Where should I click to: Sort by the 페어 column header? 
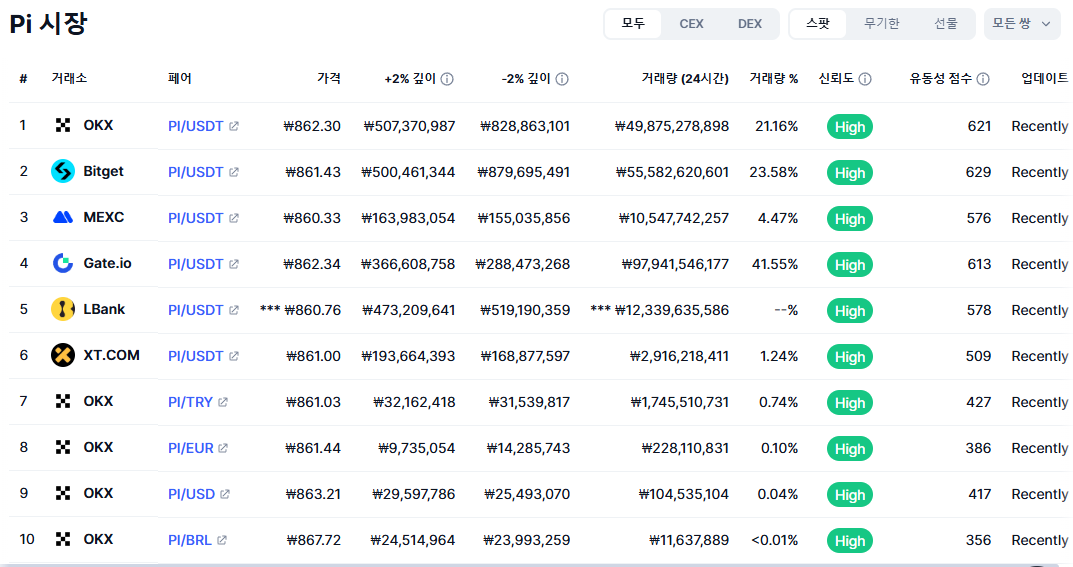180,79
